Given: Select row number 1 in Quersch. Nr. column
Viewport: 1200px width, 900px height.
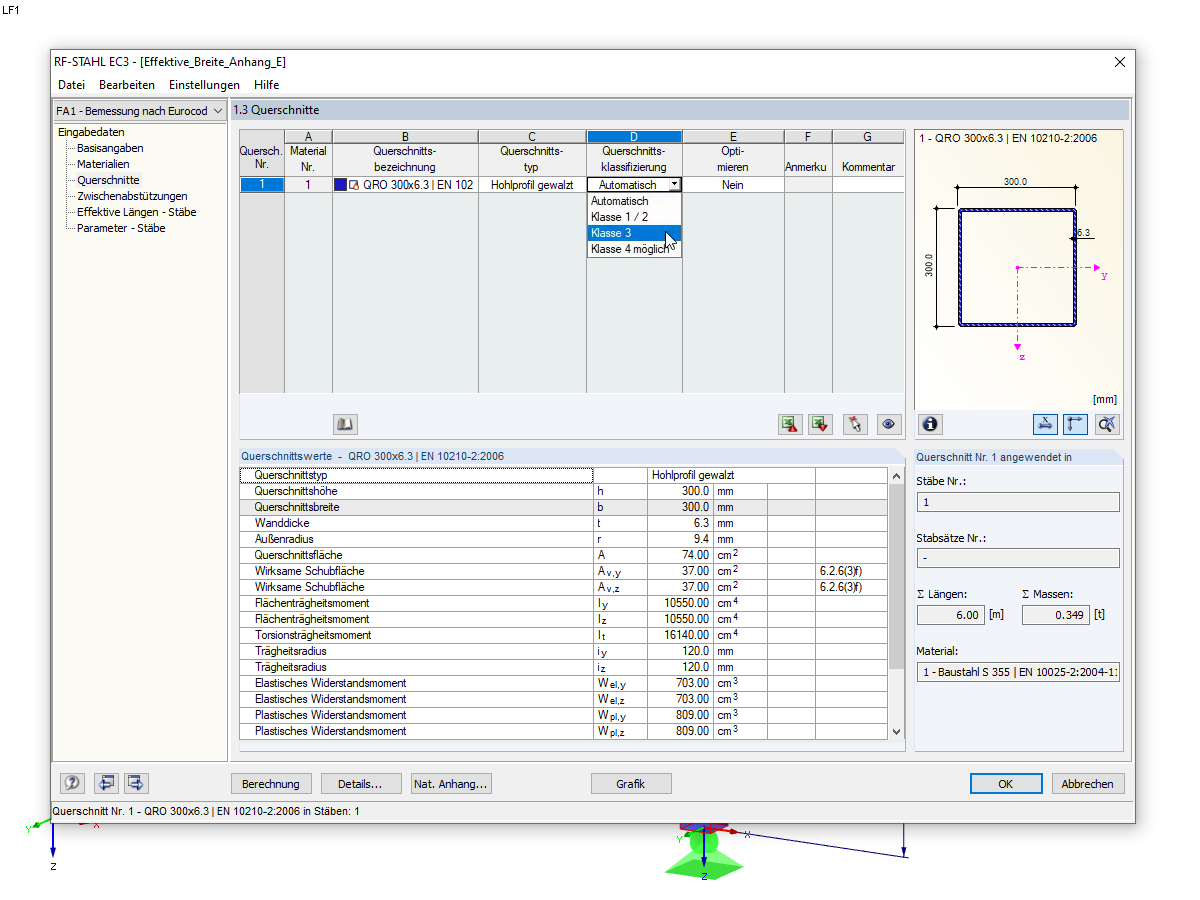Looking at the screenshot, I should pos(262,185).
